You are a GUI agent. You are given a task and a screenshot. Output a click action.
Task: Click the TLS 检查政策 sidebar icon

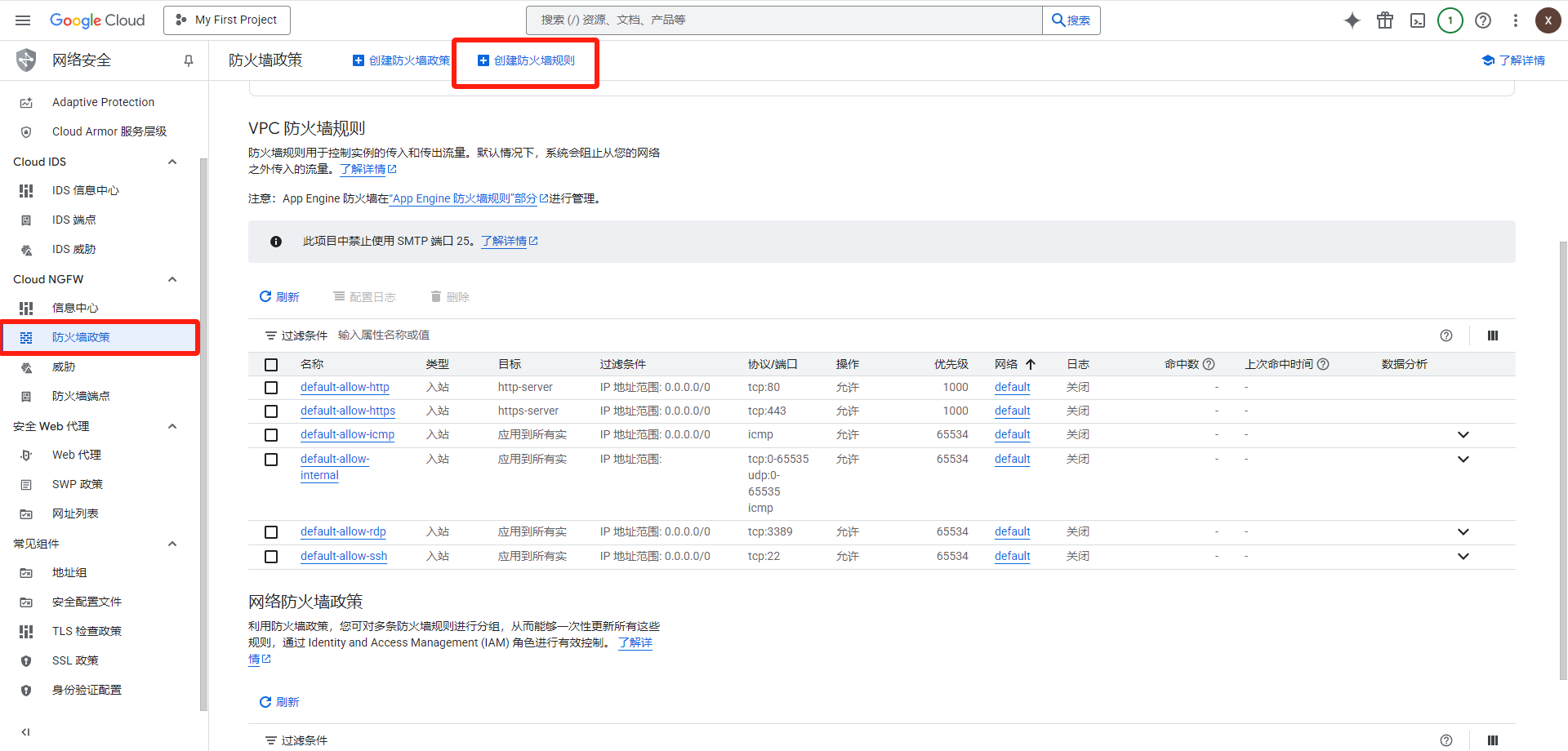pyautogui.click(x=26, y=631)
